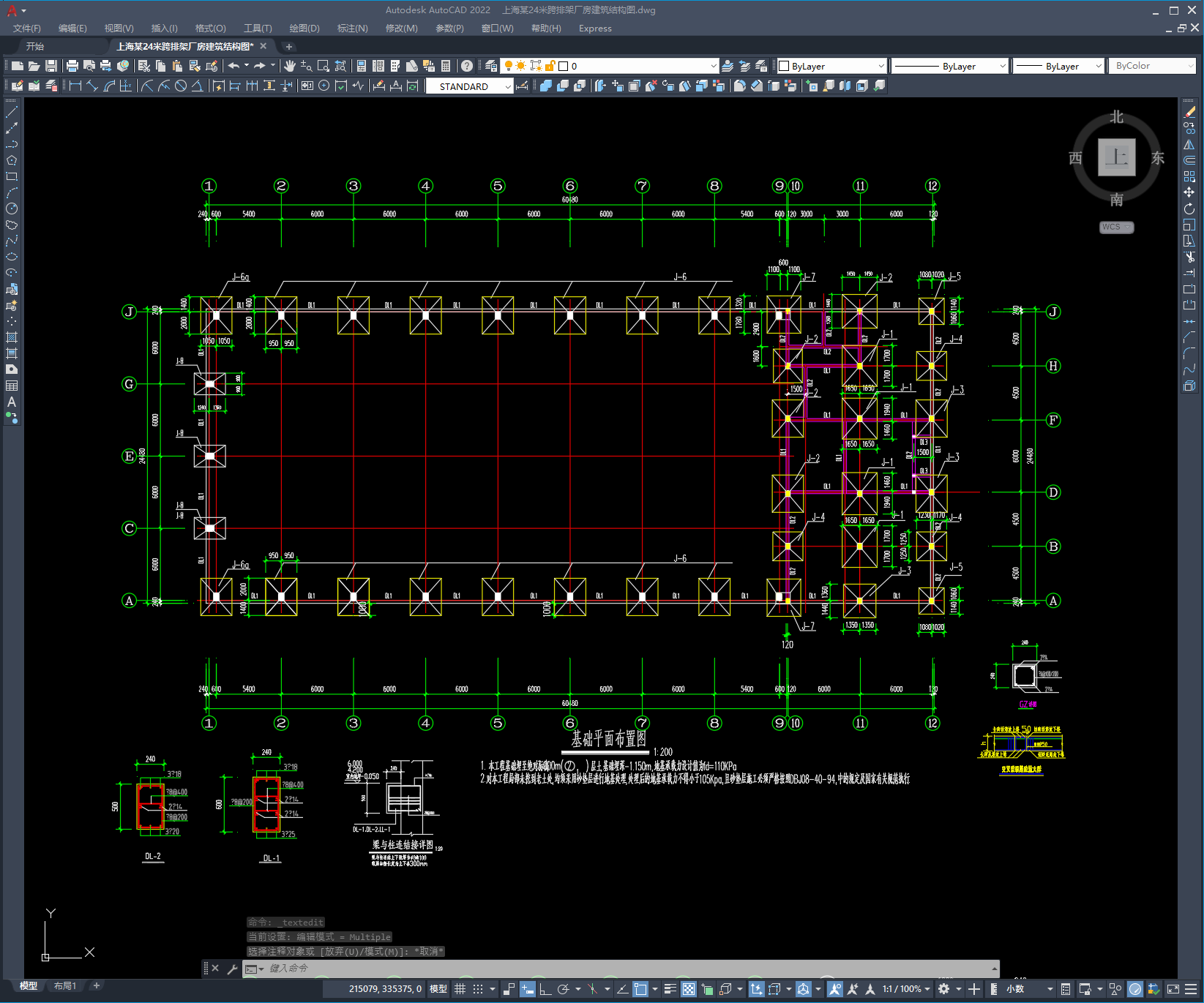The image size is (1204, 1003).
Task: Toggle hardware acceleration in status bar
Action: tap(1135, 989)
